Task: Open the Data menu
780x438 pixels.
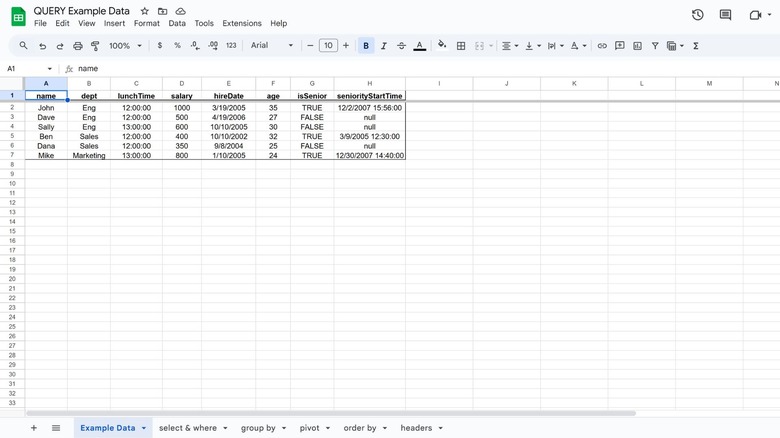Action: [177, 23]
